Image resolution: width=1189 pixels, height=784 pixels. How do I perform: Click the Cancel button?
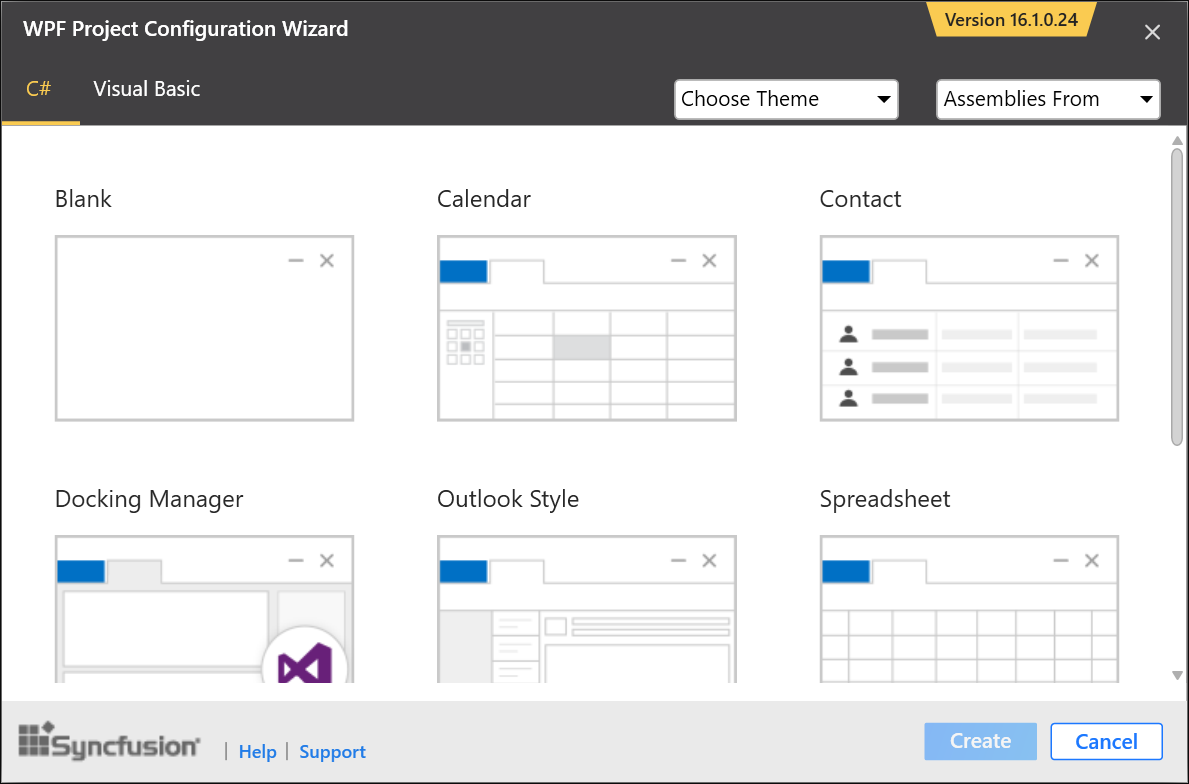click(1106, 741)
